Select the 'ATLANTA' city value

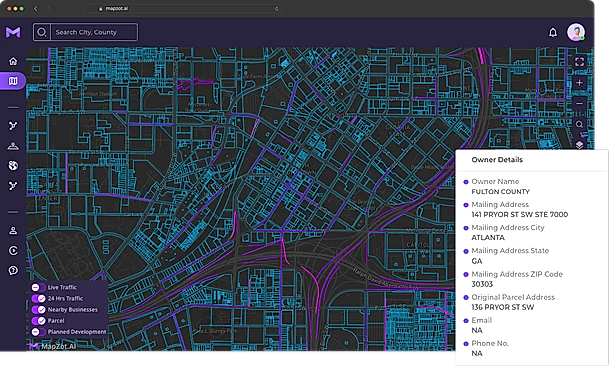click(488, 237)
